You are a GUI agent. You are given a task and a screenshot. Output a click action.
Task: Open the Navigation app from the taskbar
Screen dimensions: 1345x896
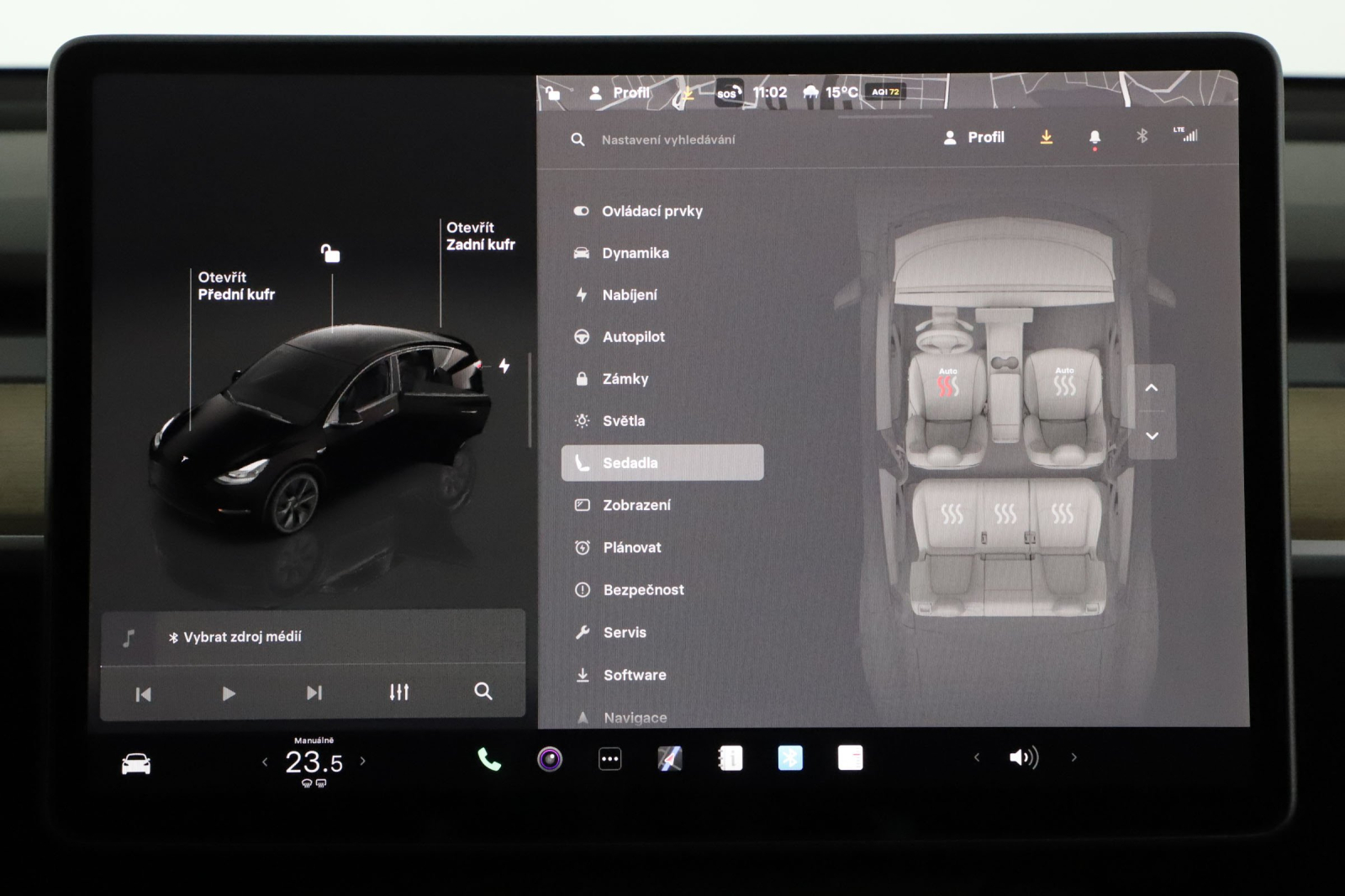tap(668, 759)
